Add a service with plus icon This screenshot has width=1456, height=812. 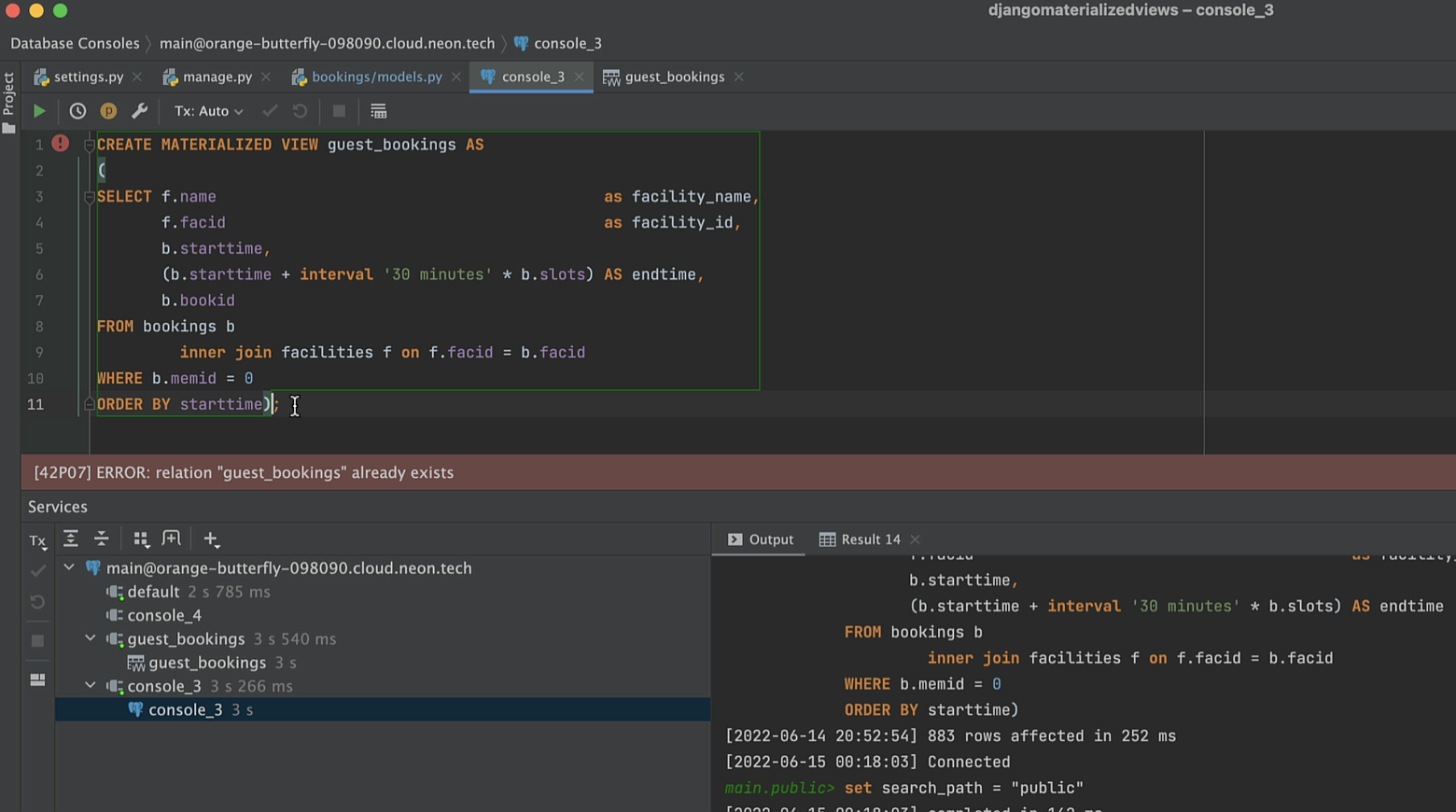211,539
